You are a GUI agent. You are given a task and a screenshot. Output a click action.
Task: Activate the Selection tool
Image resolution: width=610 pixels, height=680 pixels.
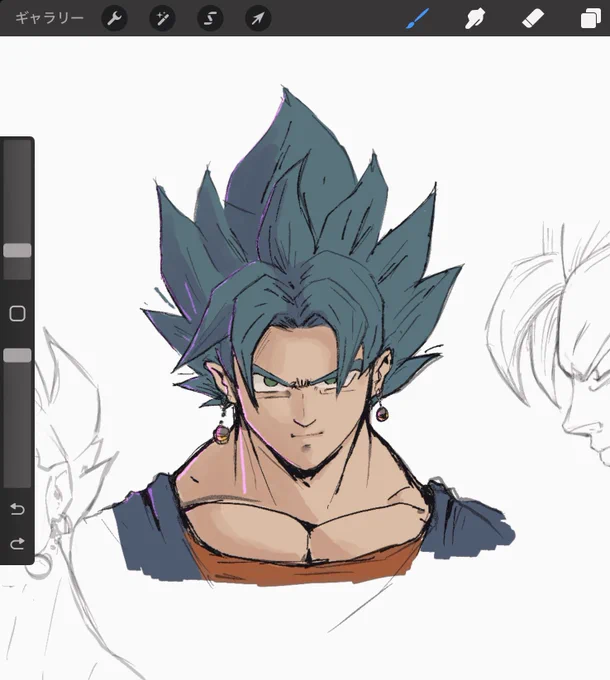[x=210, y=18]
